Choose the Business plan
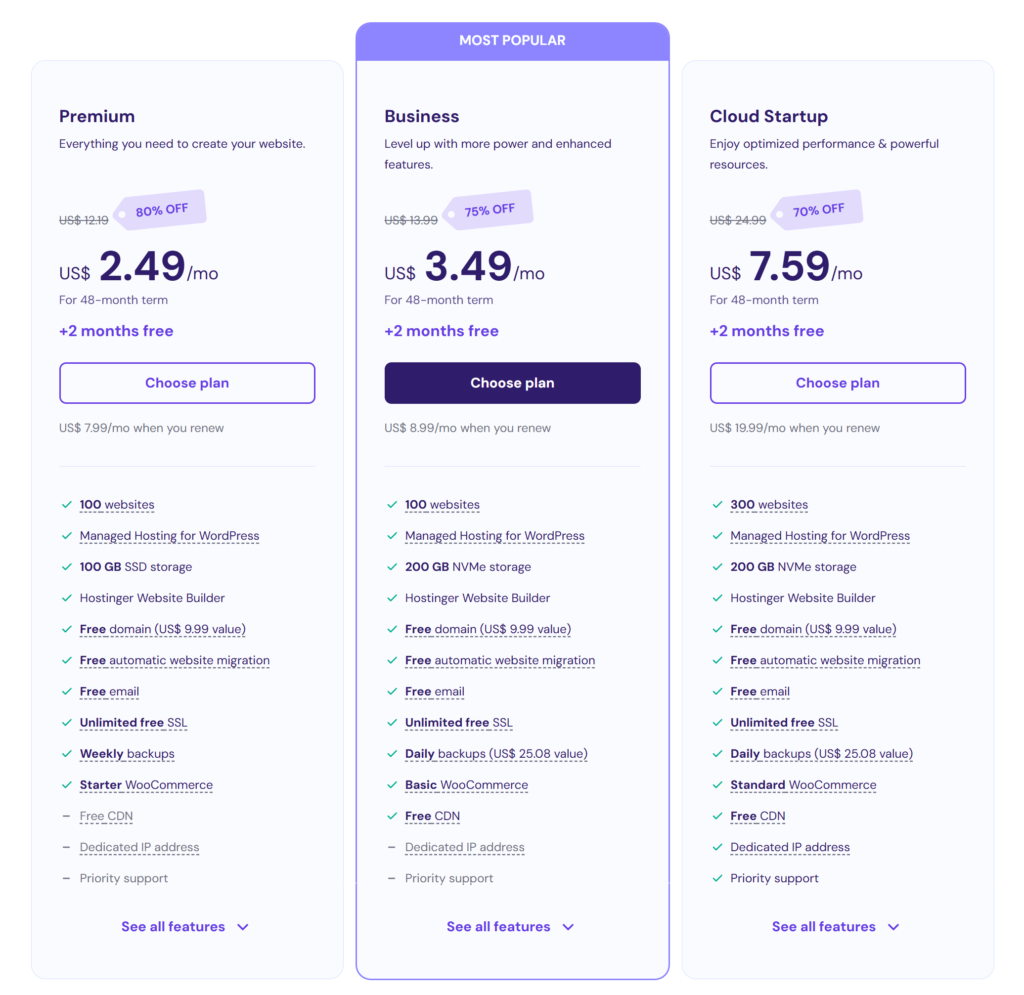1024x995 pixels. pos(512,383)
